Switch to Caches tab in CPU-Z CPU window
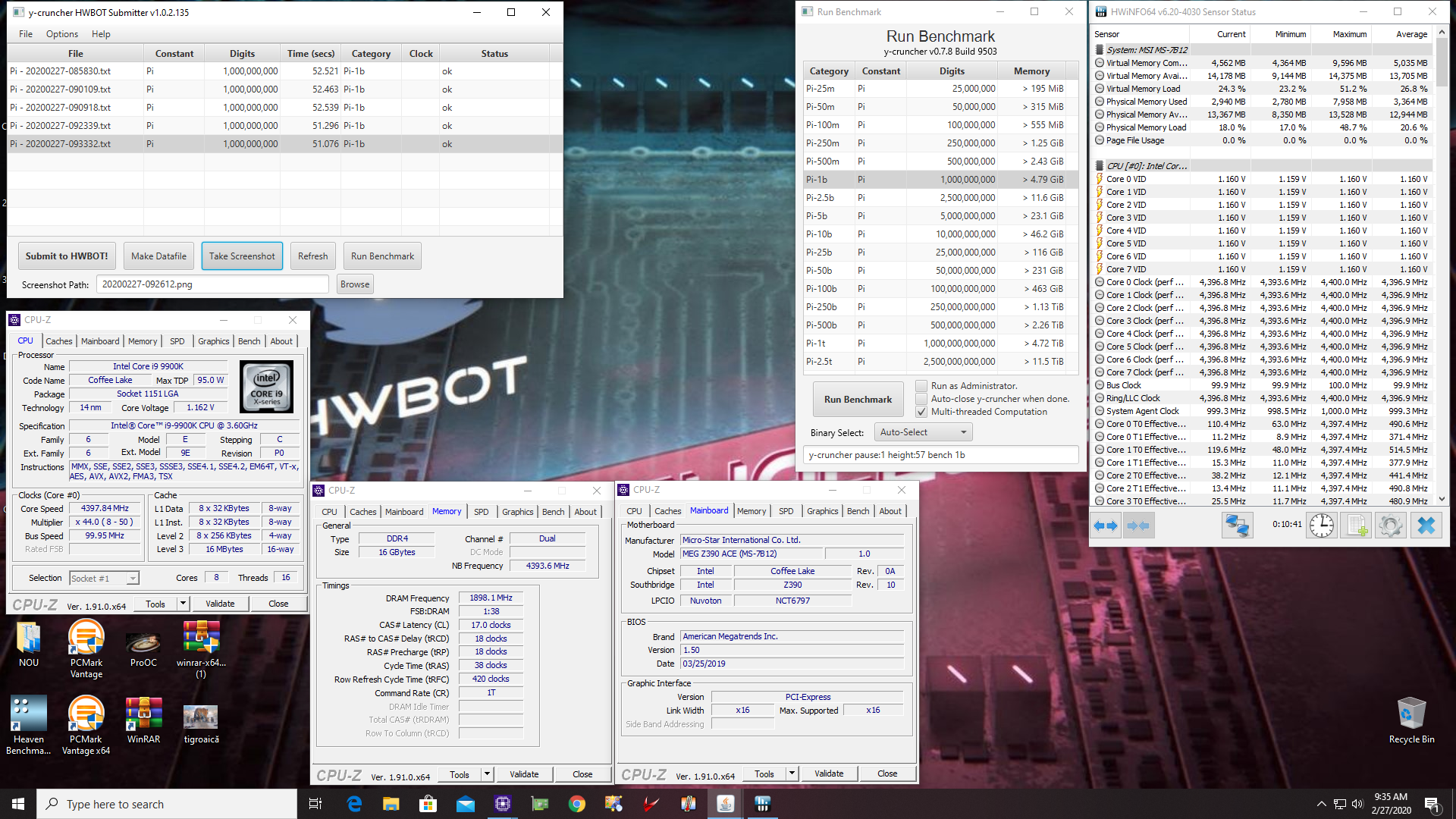Screen dimensions: 1456x819 (x=58, y=341)
